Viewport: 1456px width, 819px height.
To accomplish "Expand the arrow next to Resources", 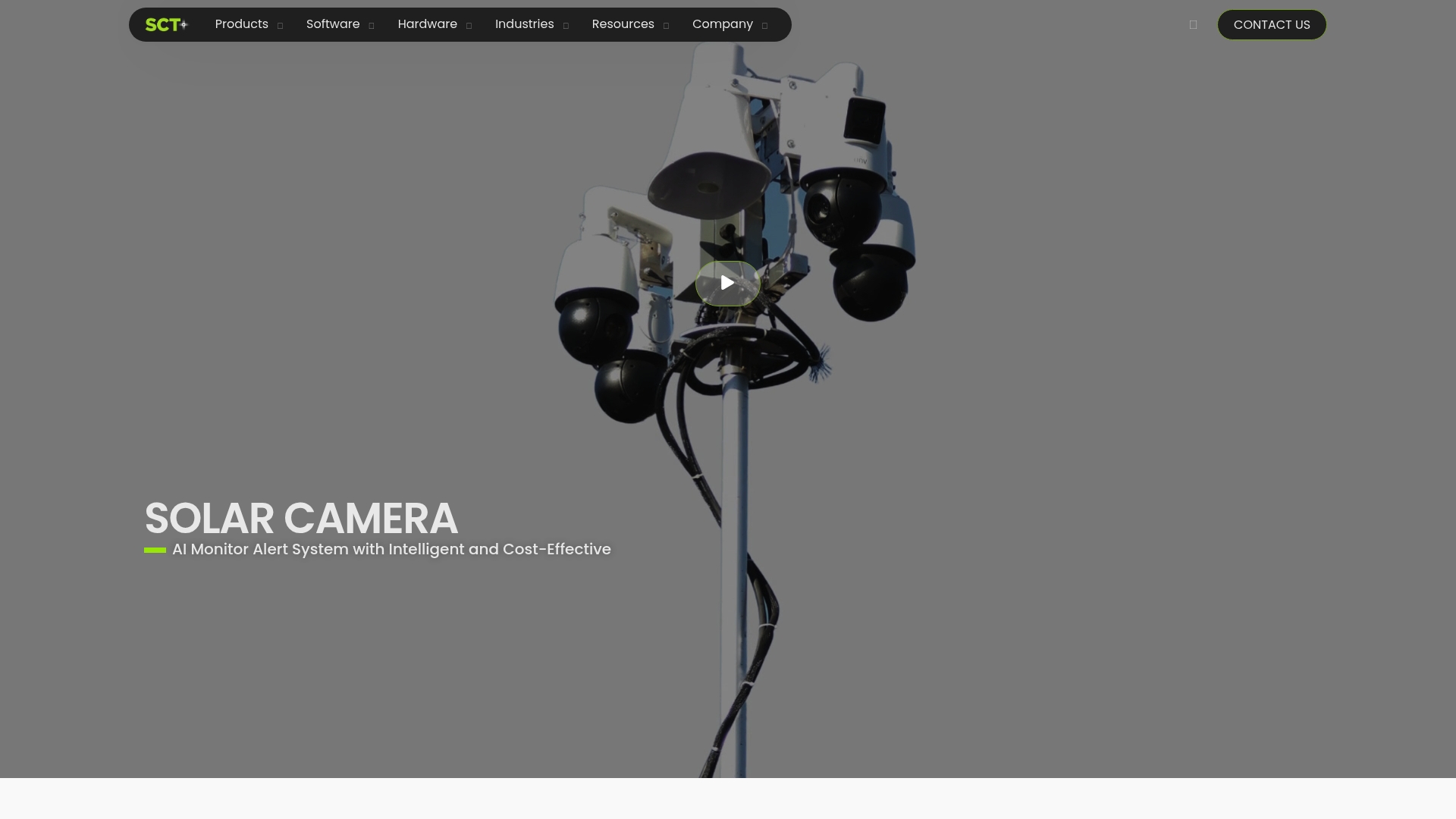I will [x=666, y=26].
